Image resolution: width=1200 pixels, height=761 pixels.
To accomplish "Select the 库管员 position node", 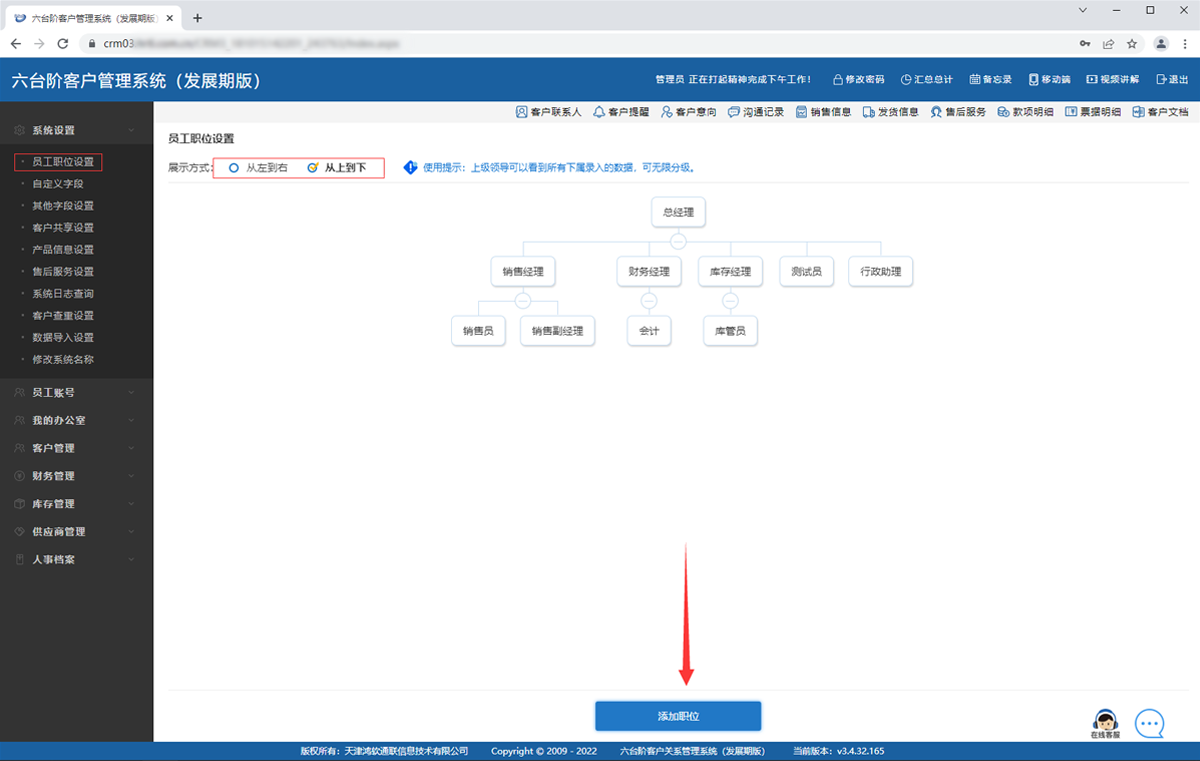I will coord(730,331).
